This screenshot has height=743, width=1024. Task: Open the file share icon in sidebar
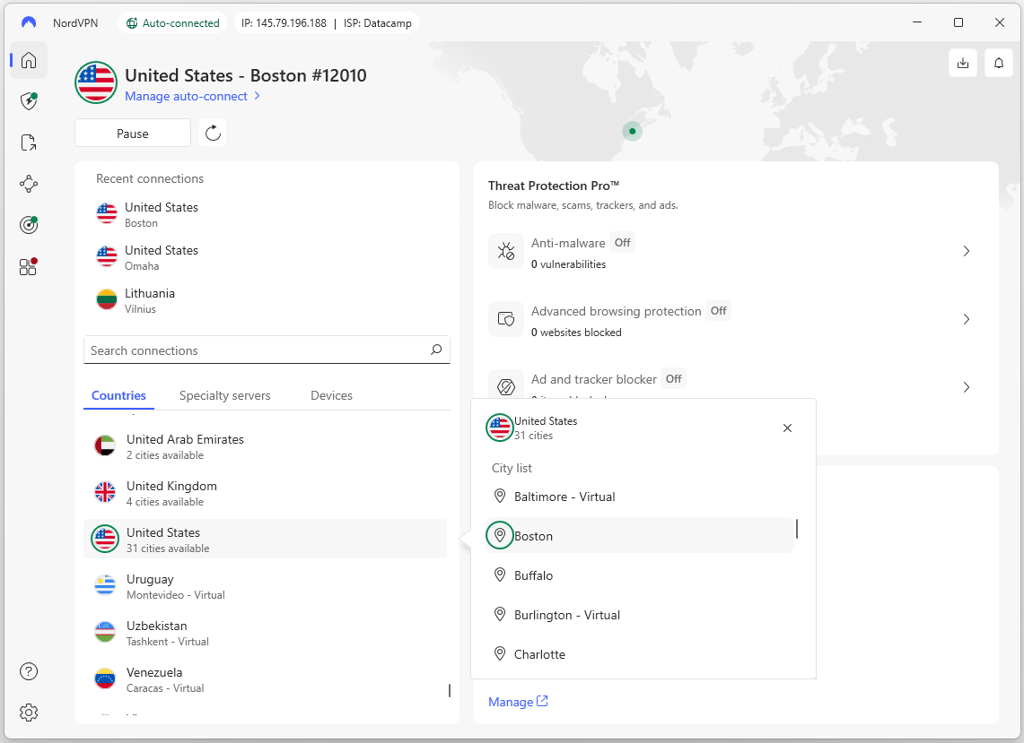click(29, 143)
